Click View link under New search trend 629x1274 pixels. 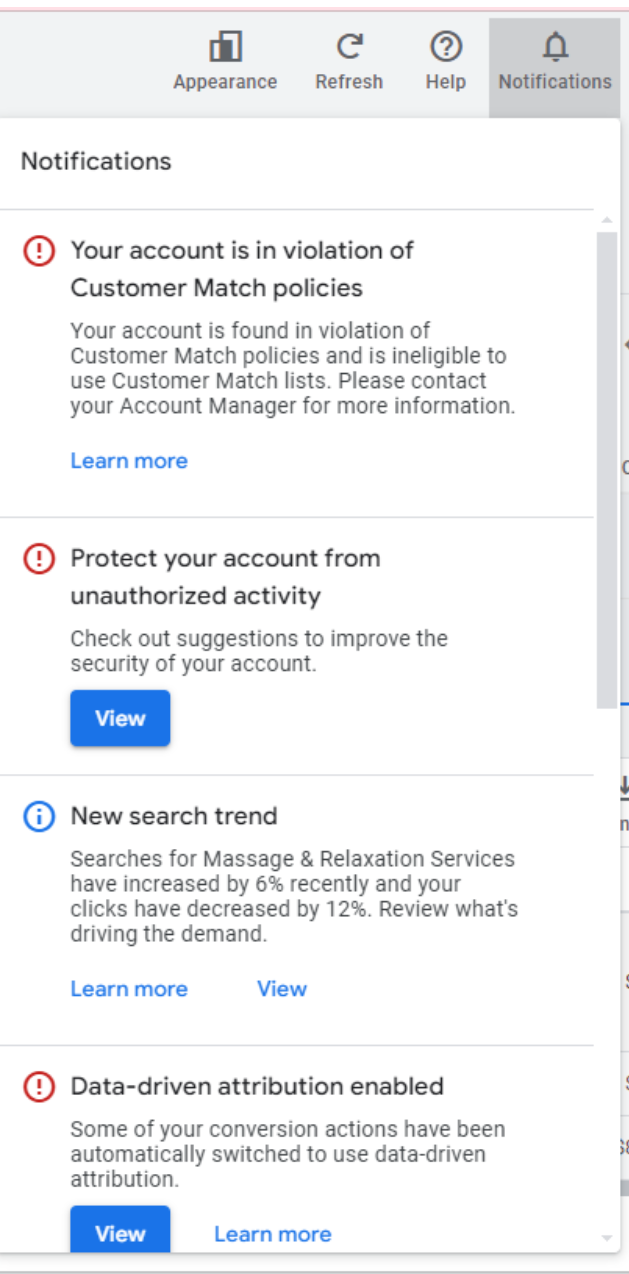[281, 989]
